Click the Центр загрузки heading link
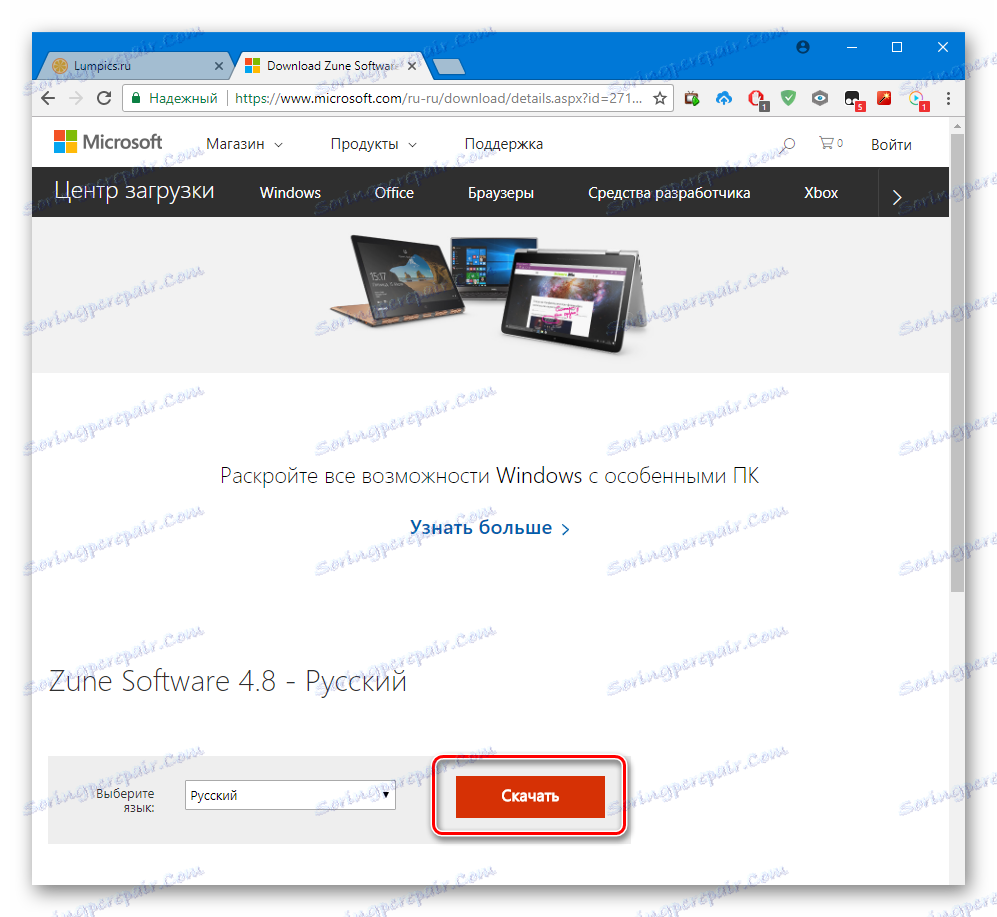This screenshot has width=997, height=917. pyautogui.click(x=134, y=191)
